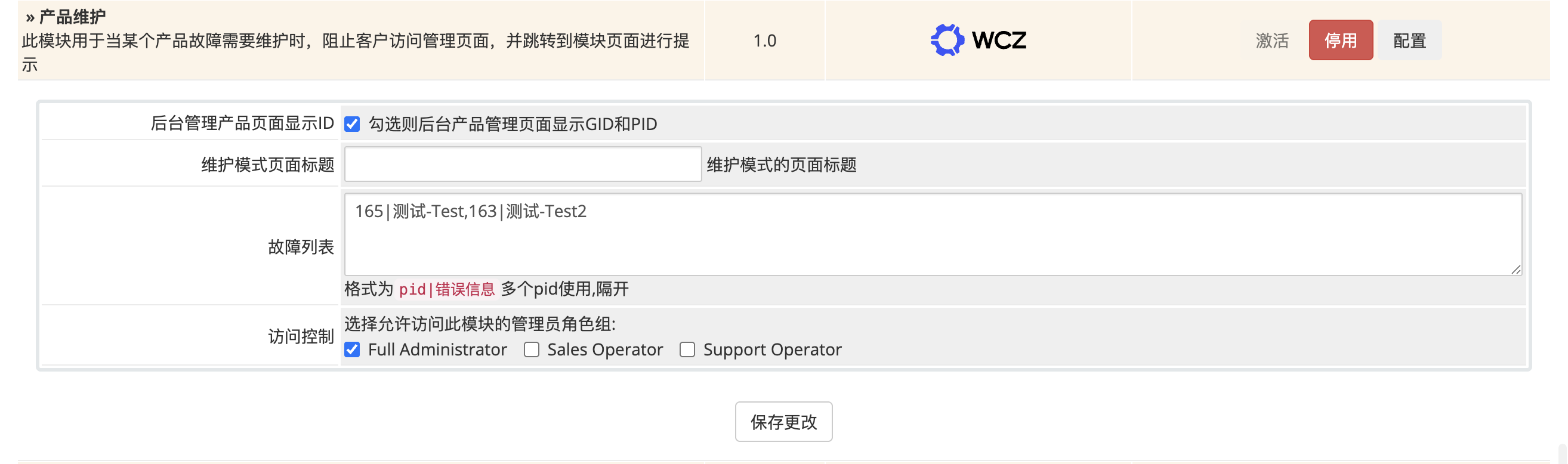Enable the Support Operator checkbox

click(687, 349)
